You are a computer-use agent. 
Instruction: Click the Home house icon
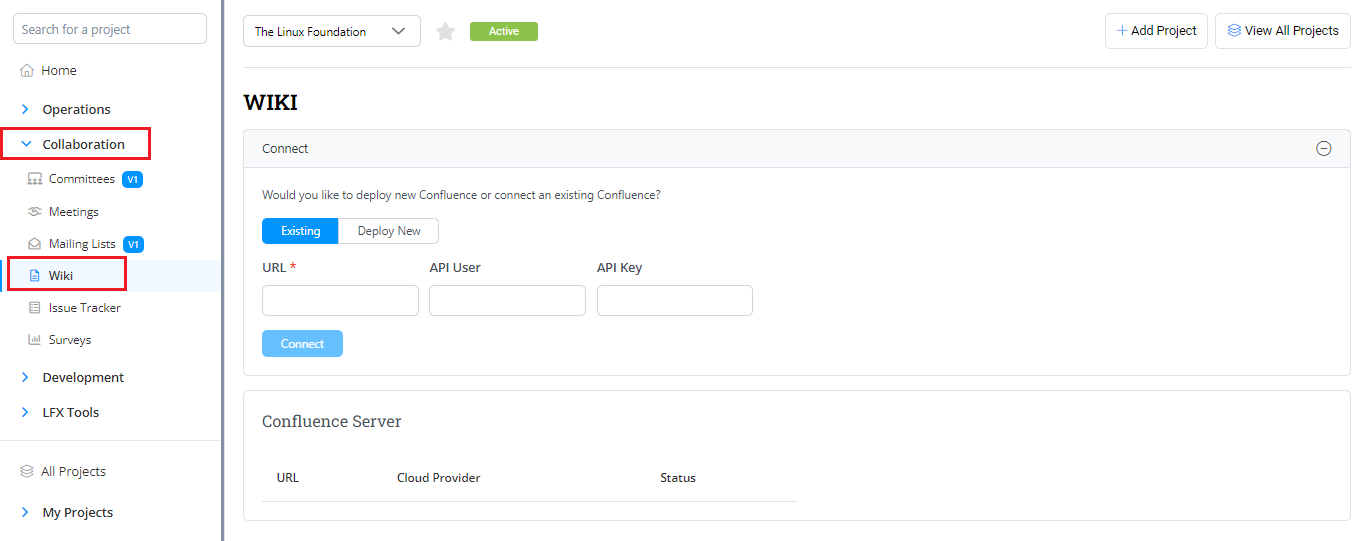coord(27,71)
